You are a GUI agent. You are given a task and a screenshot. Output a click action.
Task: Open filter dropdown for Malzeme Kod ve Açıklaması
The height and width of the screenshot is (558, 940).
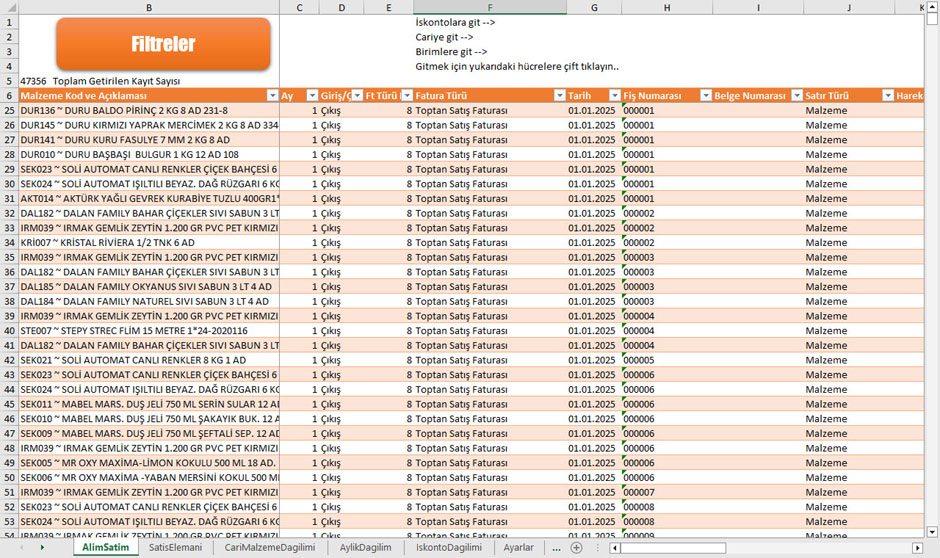(x=272, y=95)
